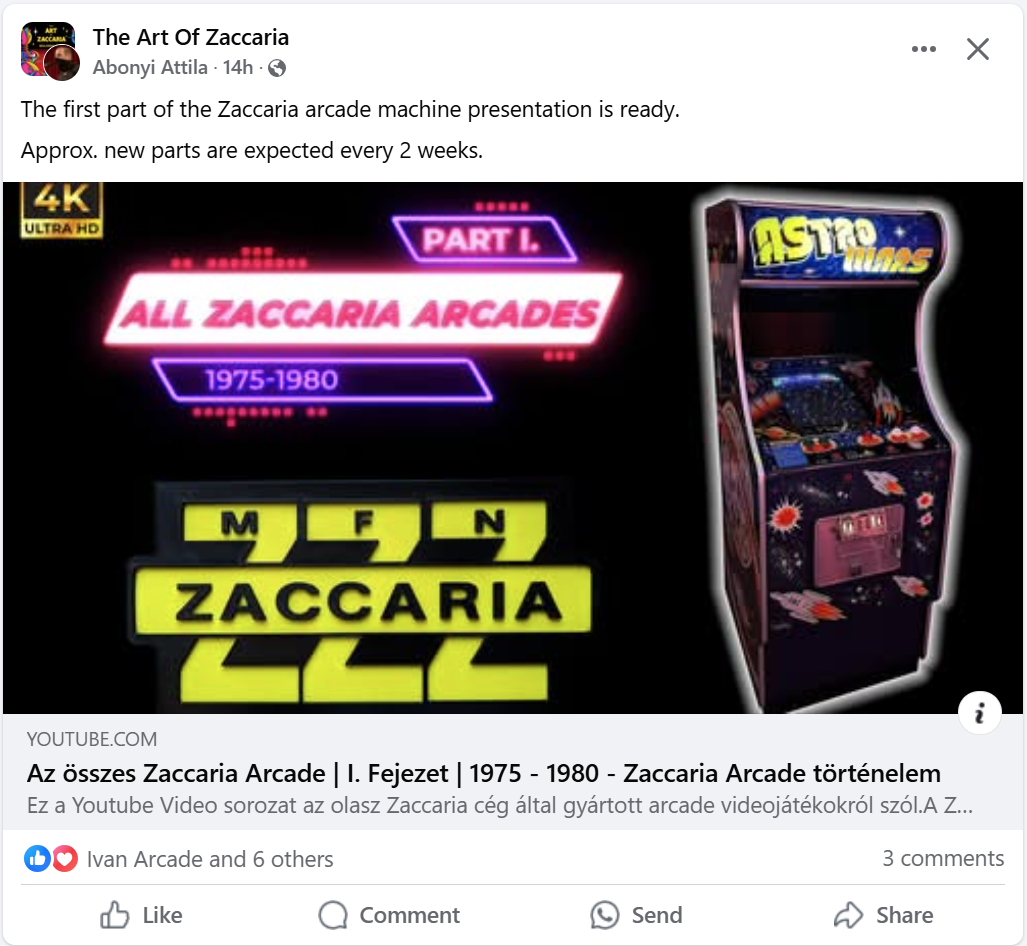Open The Art Of Zaccaria page avatar
This screenshot has width=1027, height=946.
point(50,51)
